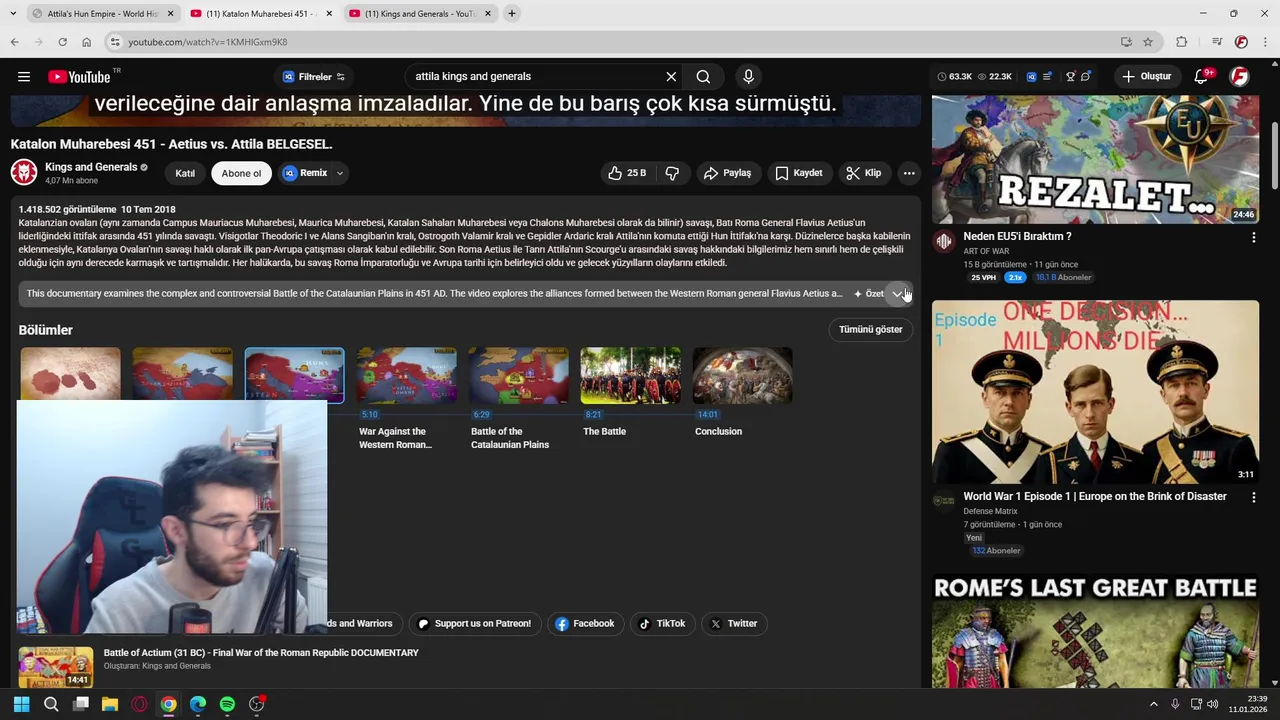Open Neden EU5'i Bıraktım video title
The image size is (1280, 720).
click(1017, 236)
